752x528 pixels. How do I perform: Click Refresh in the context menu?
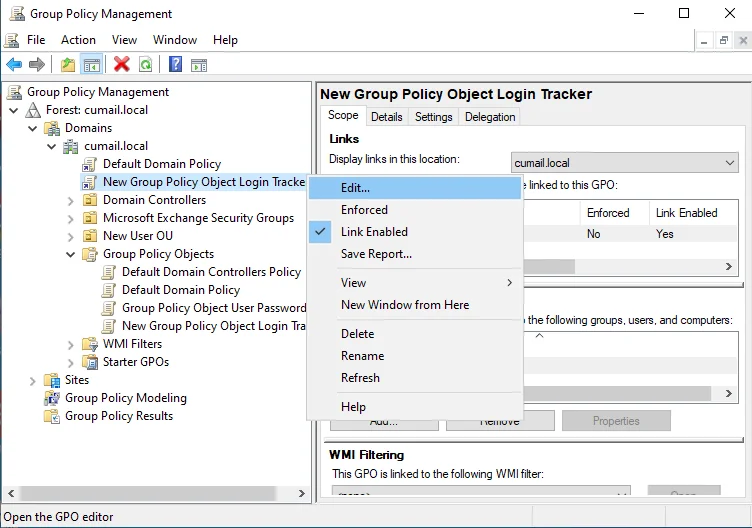tap(415, 378)
